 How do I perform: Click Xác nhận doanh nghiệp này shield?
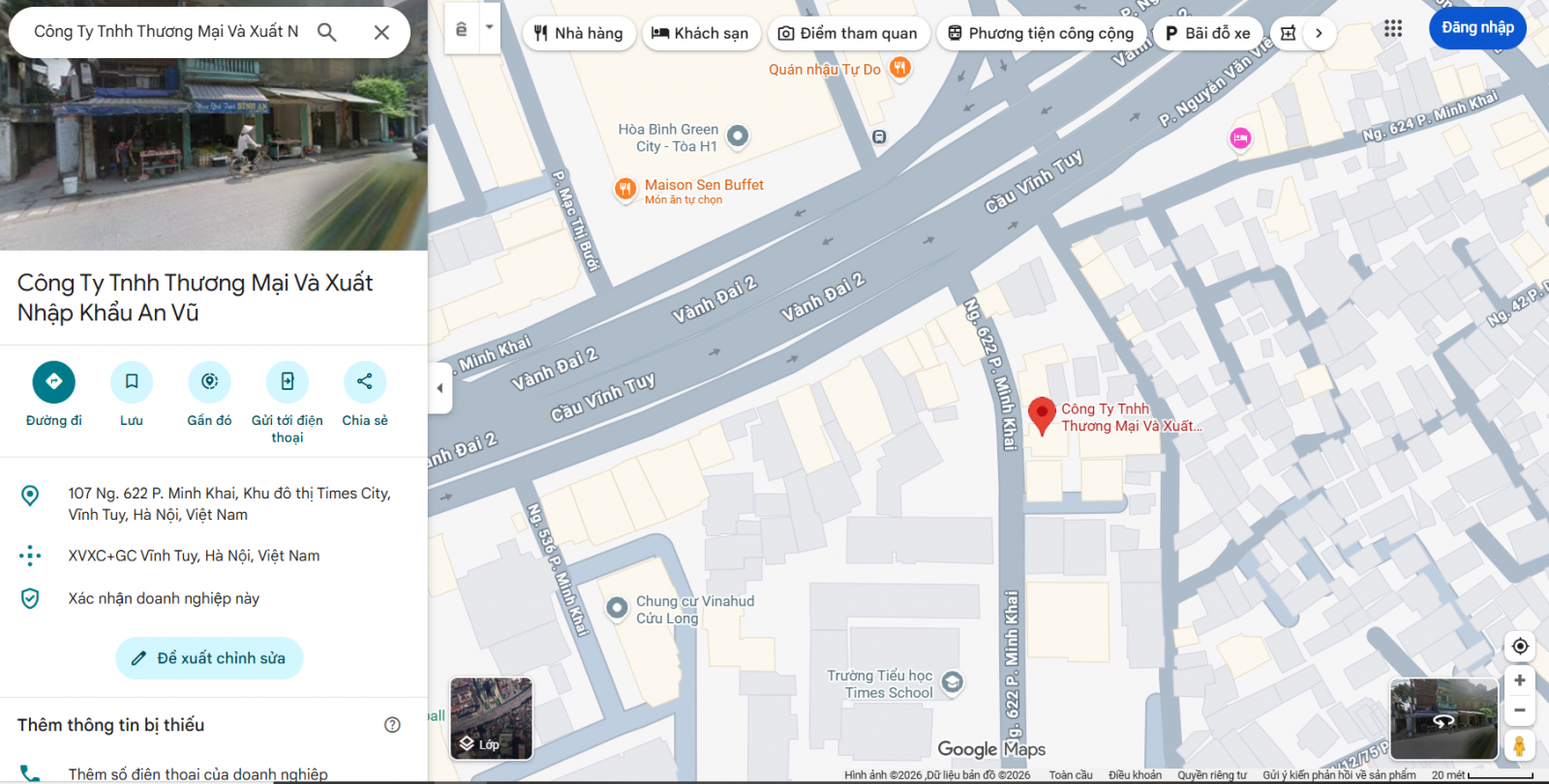point(30,598)
